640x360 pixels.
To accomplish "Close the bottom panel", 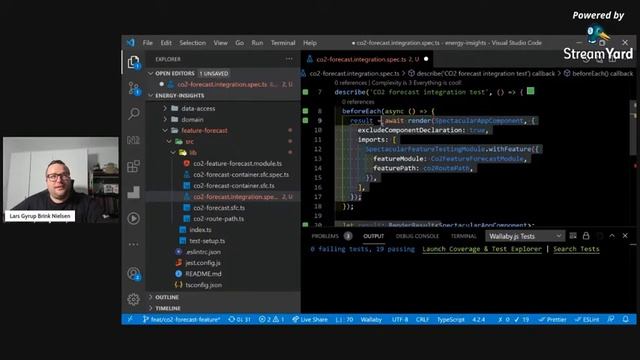I will (x=625, y=236).
